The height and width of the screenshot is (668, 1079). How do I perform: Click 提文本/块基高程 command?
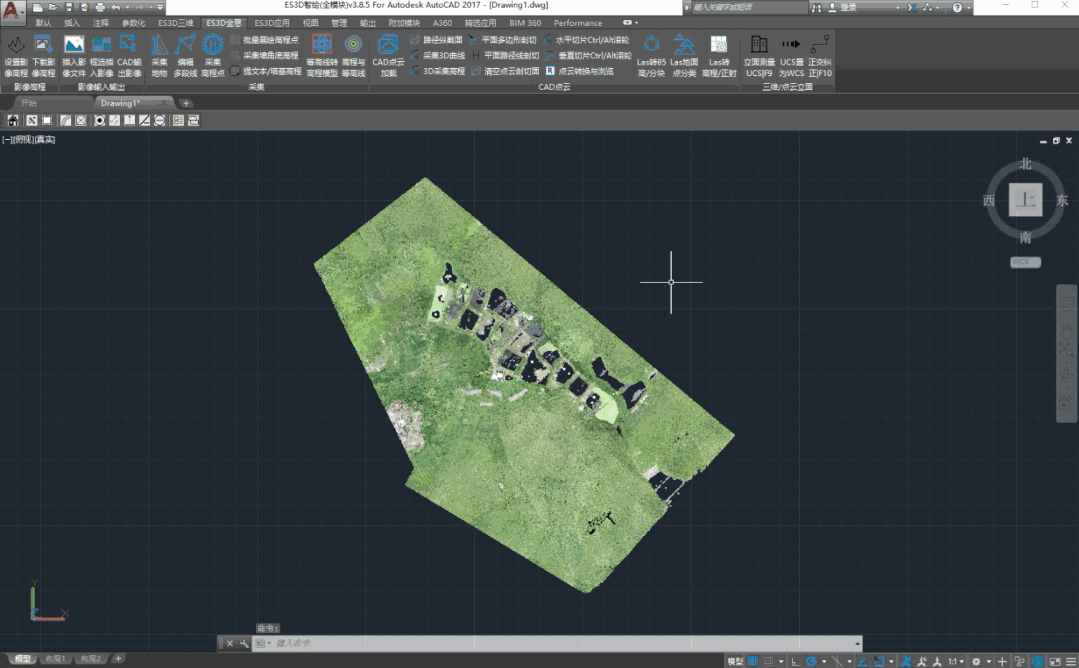pos(266,71)
